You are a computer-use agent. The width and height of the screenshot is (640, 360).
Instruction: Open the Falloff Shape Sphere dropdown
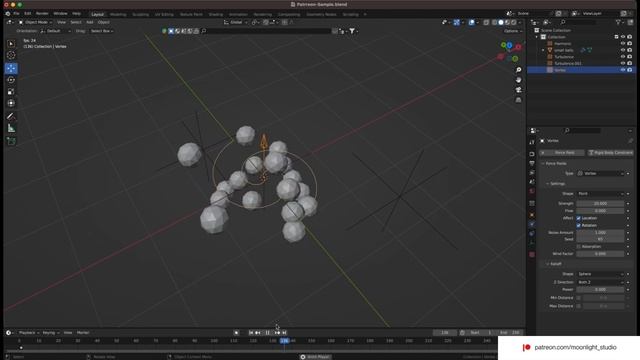(x=600, y=274)
